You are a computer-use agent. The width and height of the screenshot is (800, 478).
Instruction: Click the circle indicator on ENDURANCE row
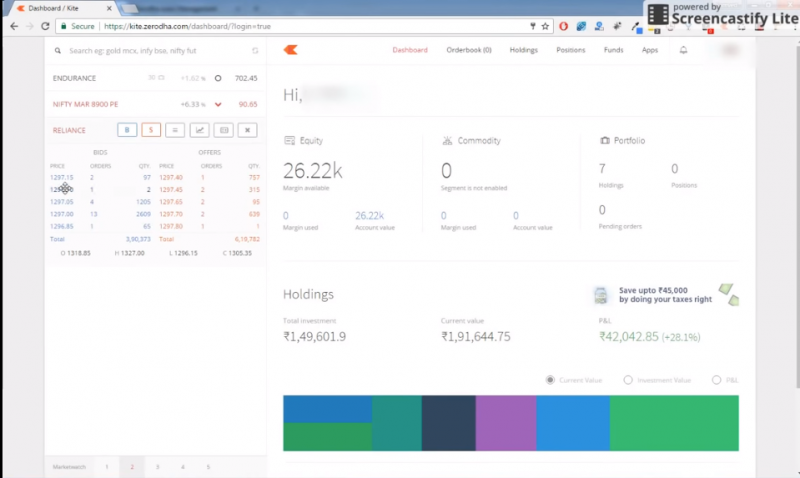218,78
